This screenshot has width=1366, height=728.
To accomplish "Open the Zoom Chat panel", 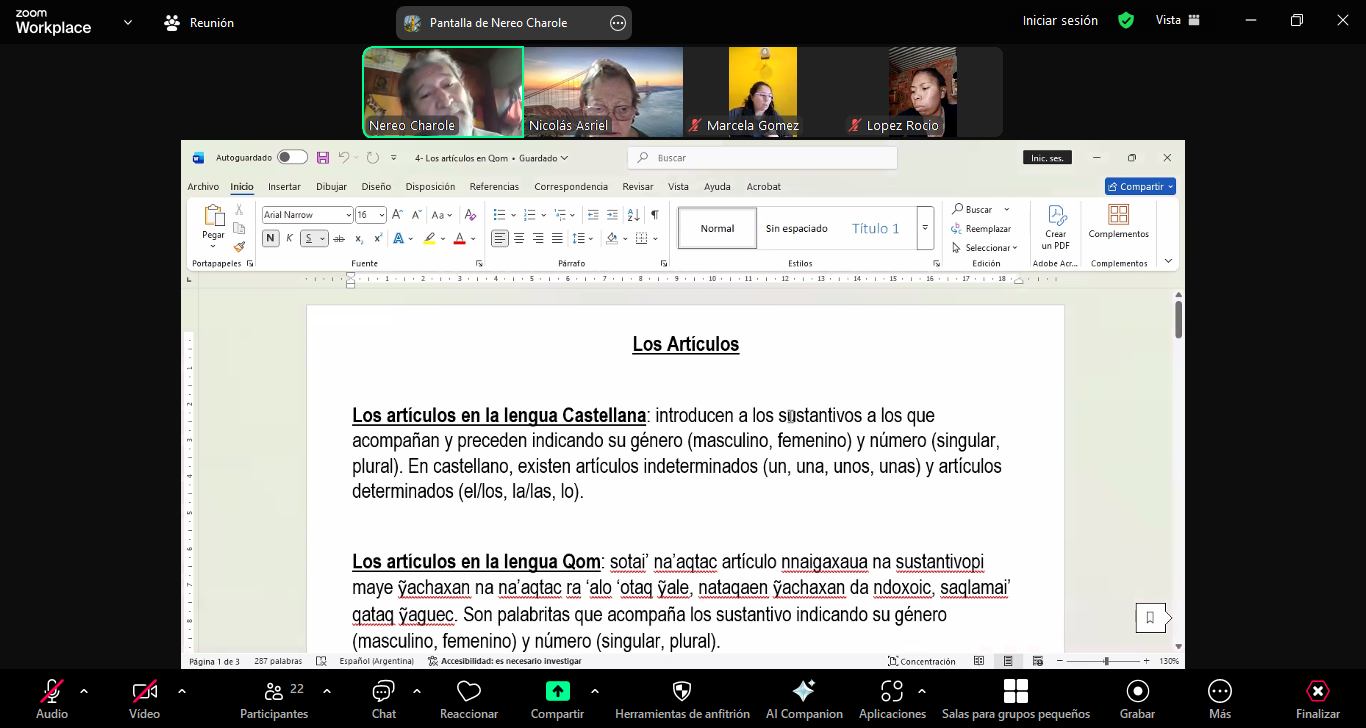I will coord(383,692).
